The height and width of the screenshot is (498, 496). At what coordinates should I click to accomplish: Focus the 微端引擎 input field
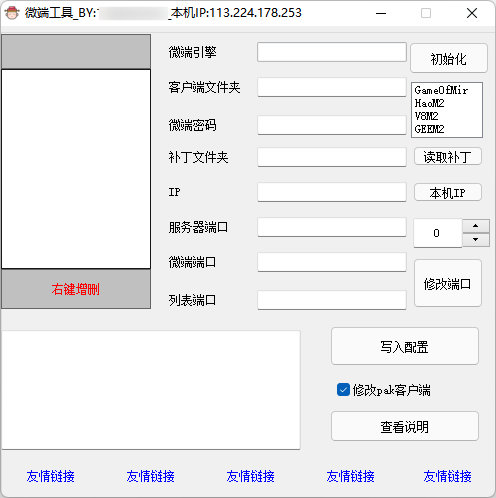pos(332,52)
